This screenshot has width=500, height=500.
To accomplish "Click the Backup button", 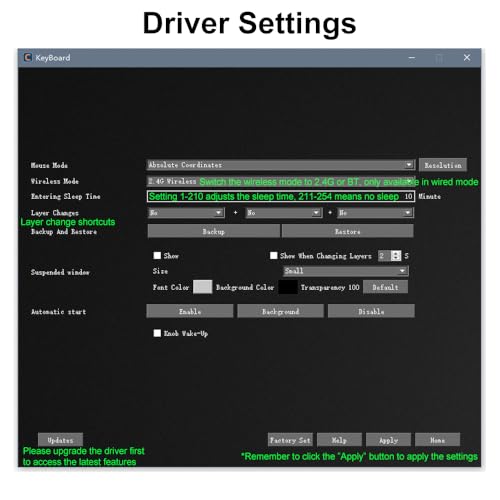I will click(x=214, y=231).
